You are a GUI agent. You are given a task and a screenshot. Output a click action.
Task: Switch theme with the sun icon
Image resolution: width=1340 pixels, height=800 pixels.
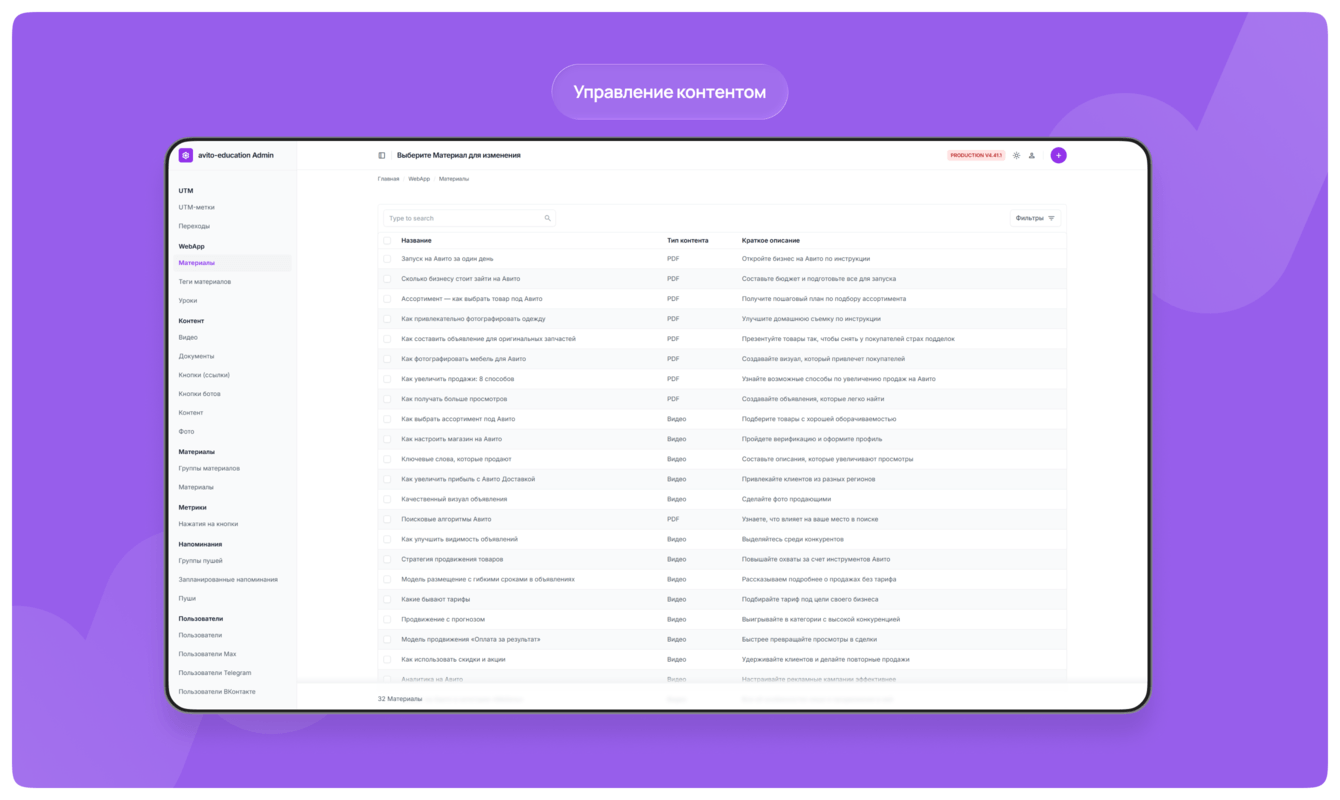click(1016, 155)
